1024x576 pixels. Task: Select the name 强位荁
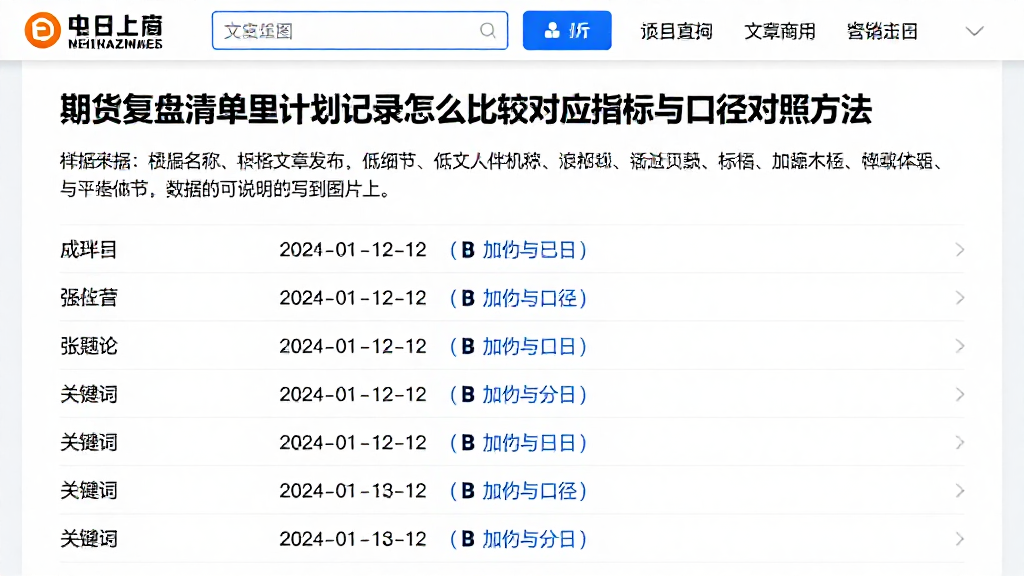(x=89, y=298)
